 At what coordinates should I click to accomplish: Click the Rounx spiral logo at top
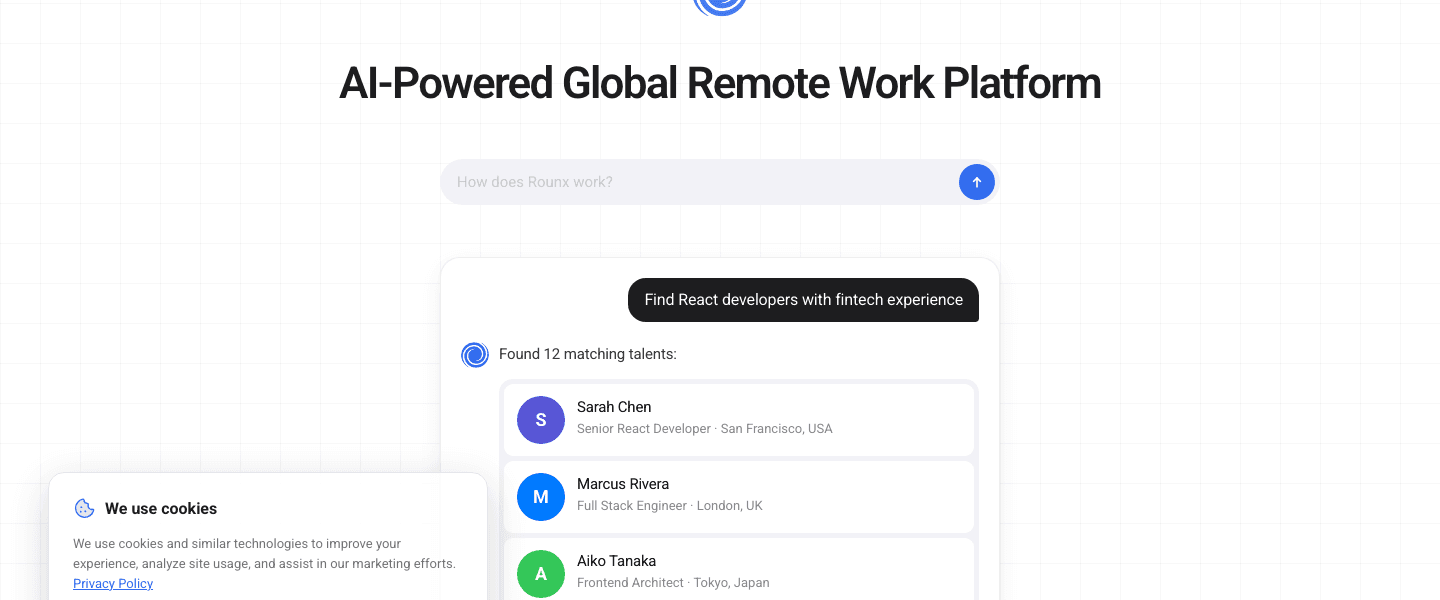pyautogui.click(x=720, y=5)
